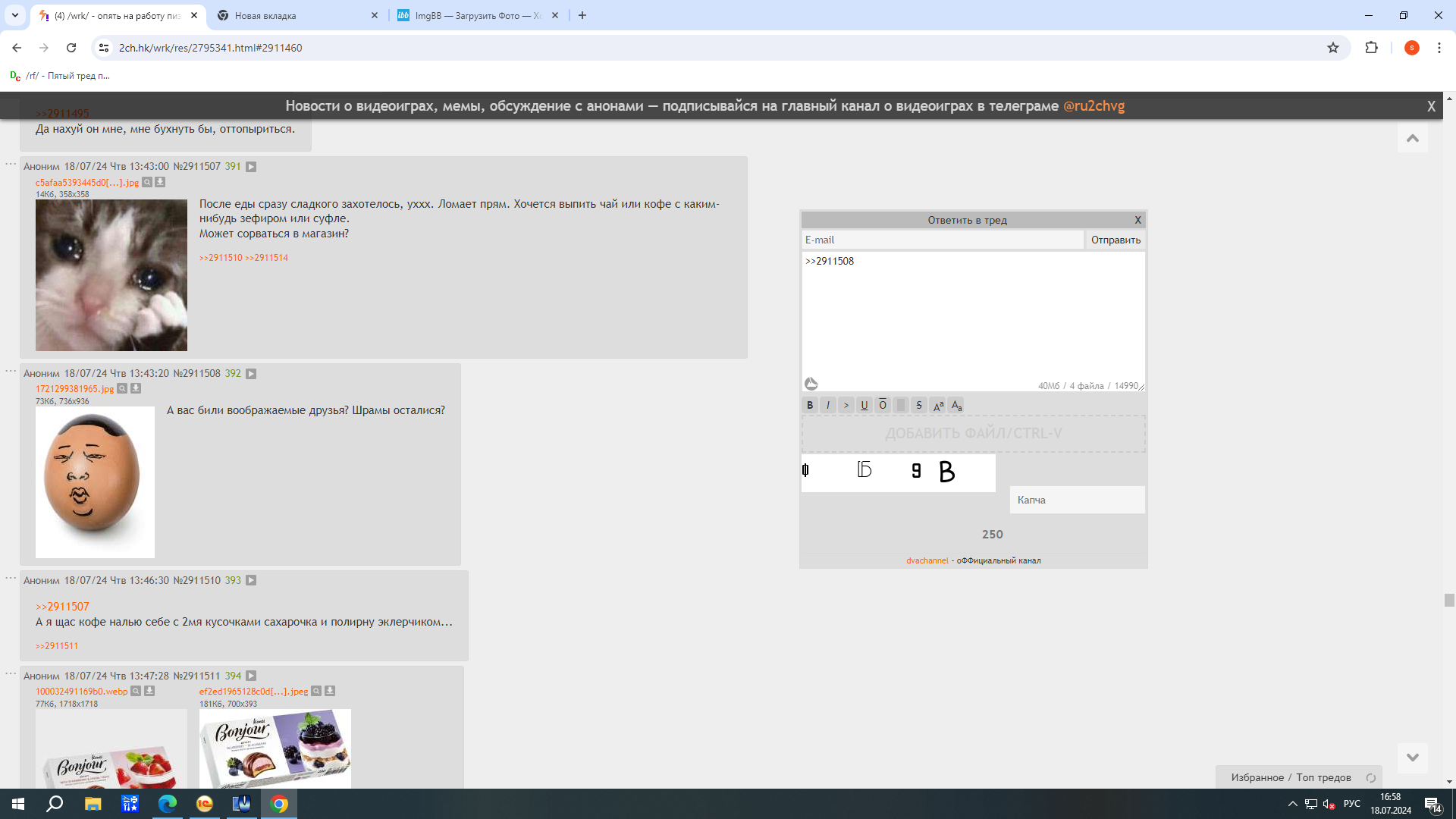Image resolution: width=1456 pixels, height=819 pixels.
Task: Show hidden system tray icons
Action: (1292, 804)
